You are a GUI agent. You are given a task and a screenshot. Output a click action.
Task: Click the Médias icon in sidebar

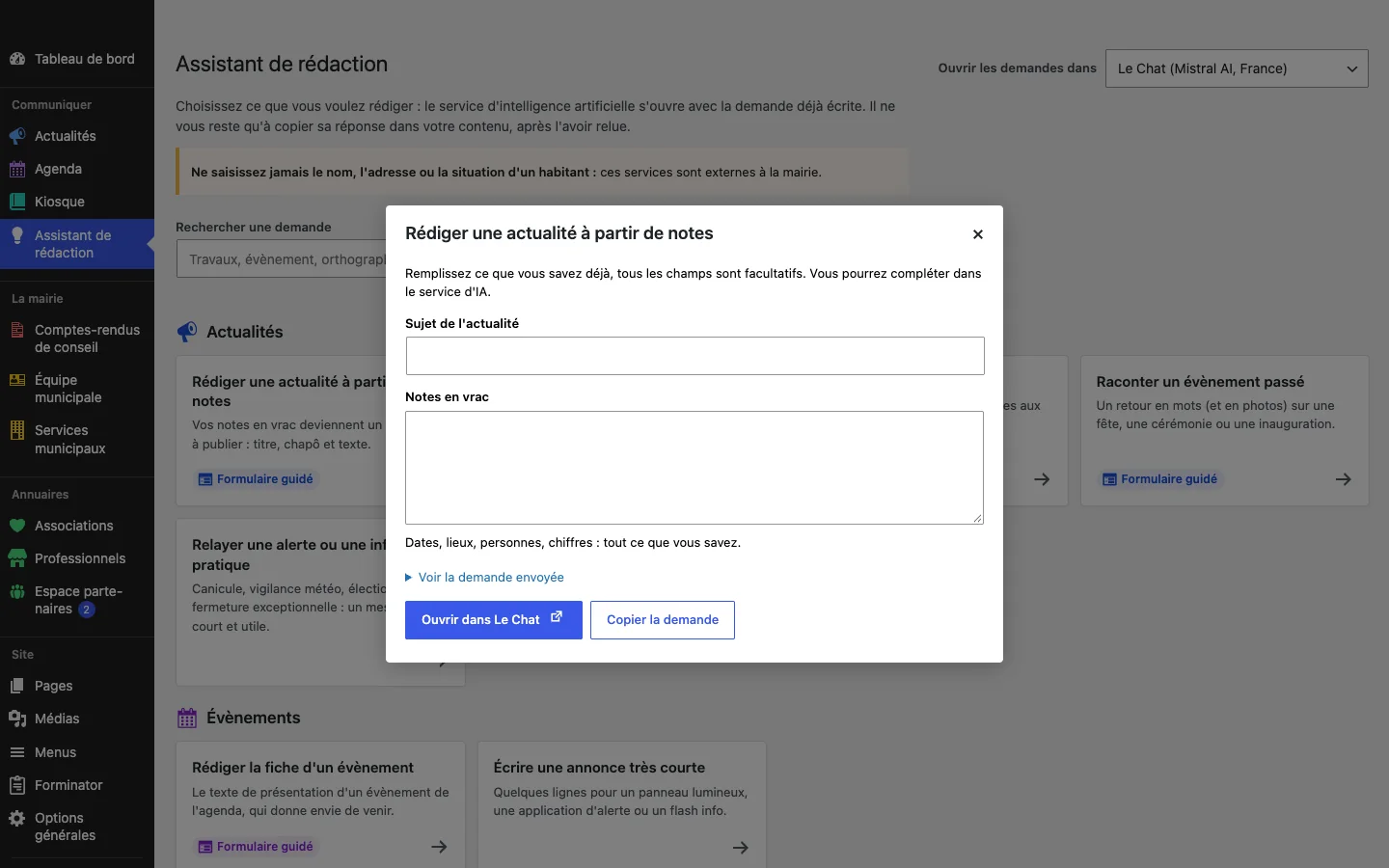pyautogui.click(x=17, y=719)
